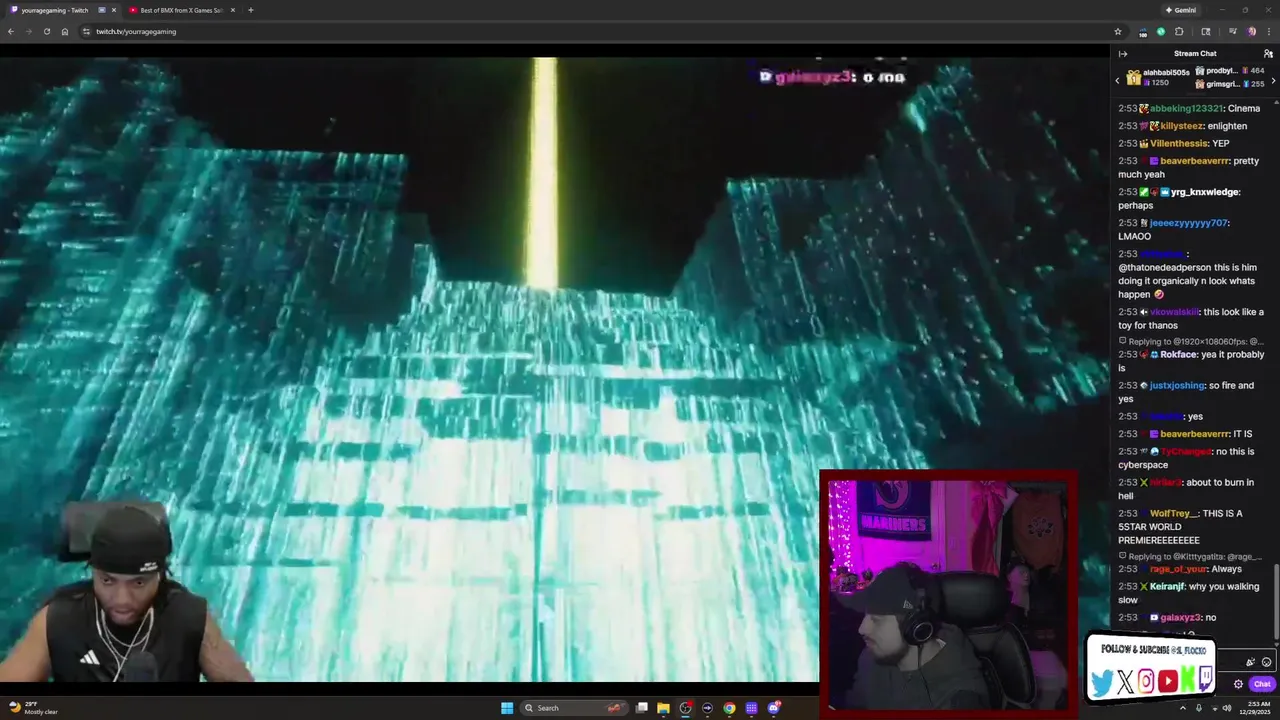Viewport: 1280px width, 720px height.
Task: Click galaxyz3 username in chat
Action: (x=1180, y=617)
